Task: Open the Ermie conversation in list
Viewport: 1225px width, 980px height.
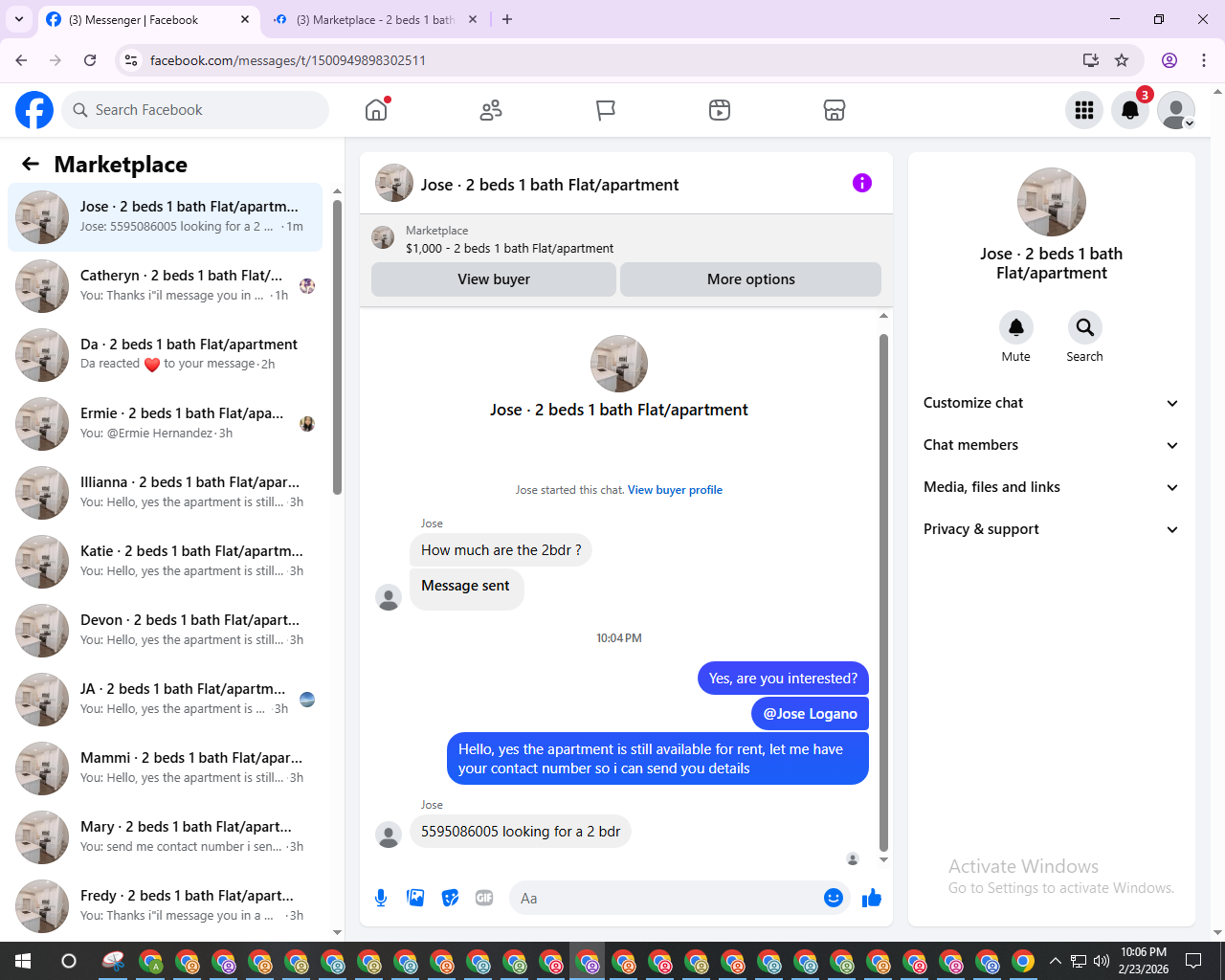Action: pyautogui.click(x=165, y=423)
